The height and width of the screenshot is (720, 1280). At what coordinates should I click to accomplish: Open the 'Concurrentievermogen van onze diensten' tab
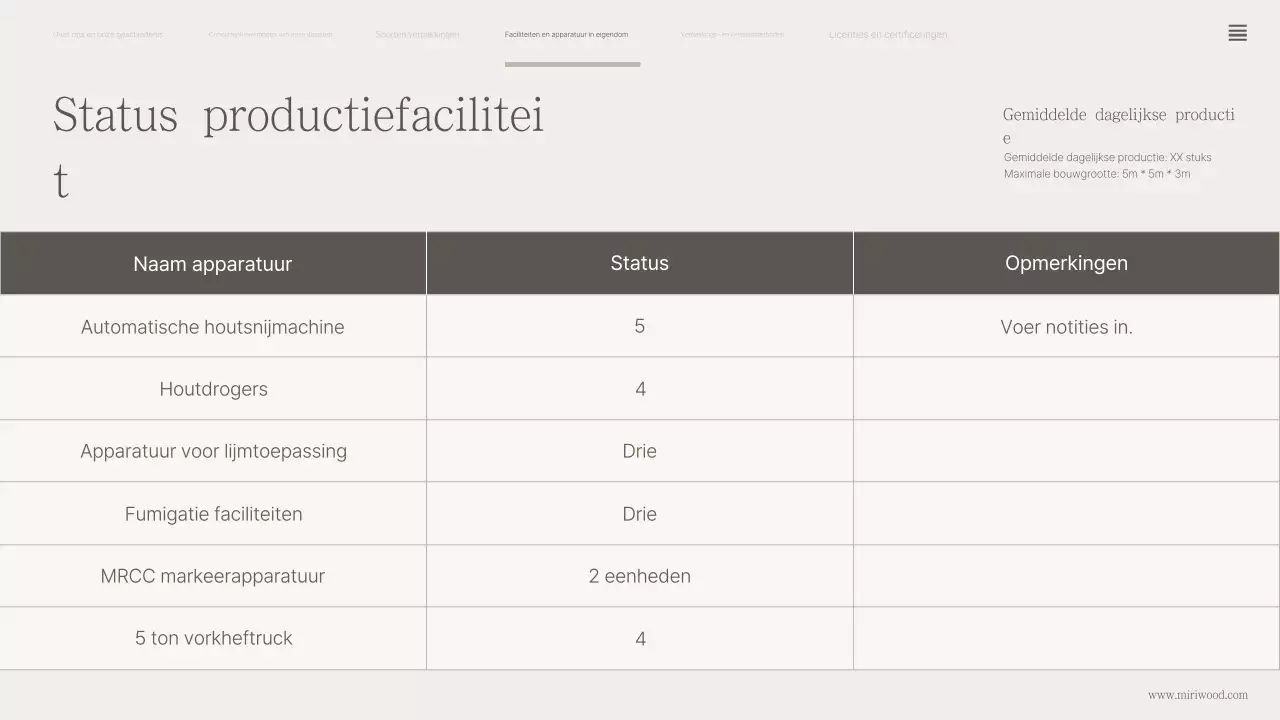pos(270,35)
